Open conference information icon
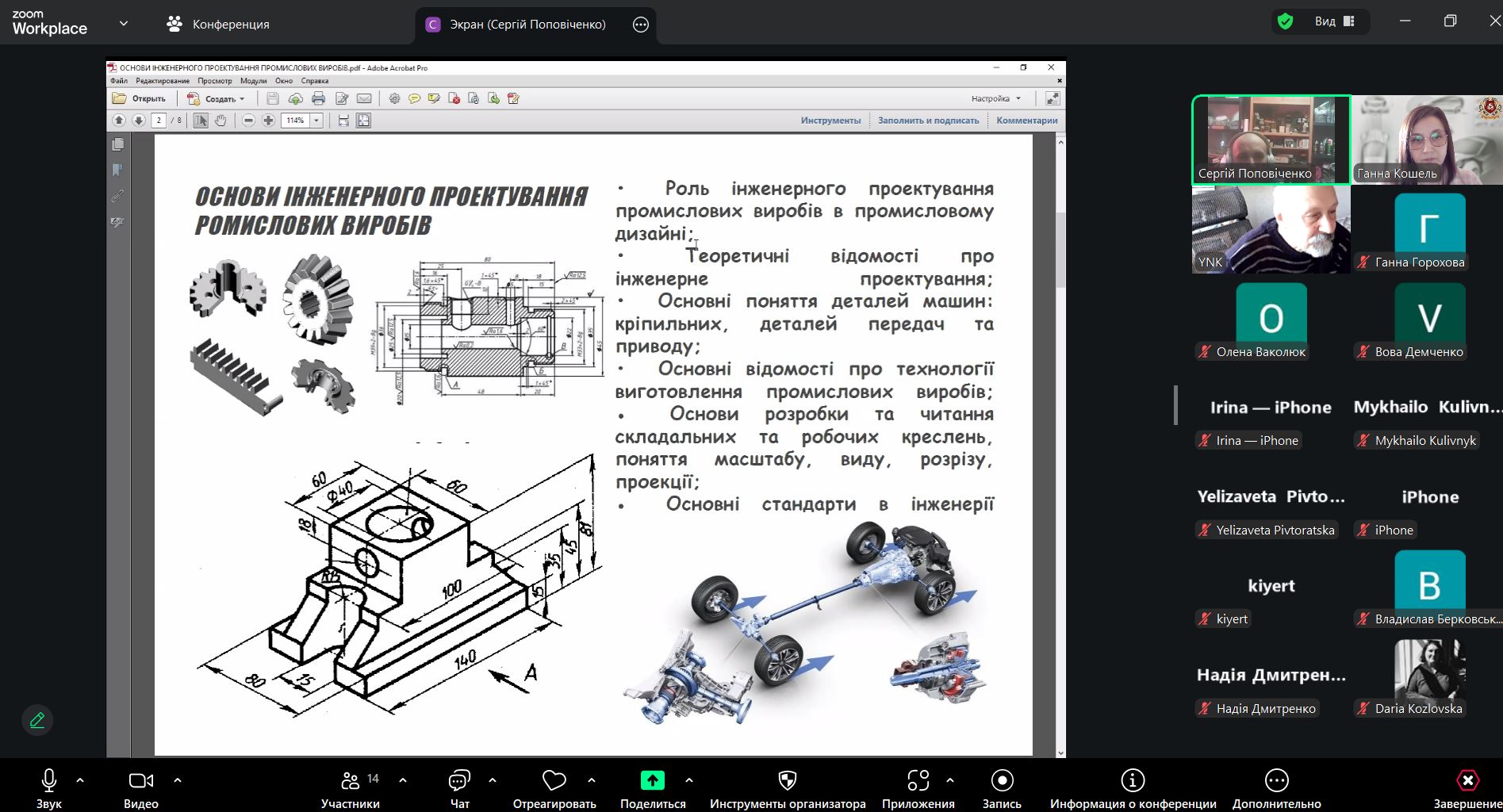Screen dimensions: 1503x812 click(x=1133, y=781)
